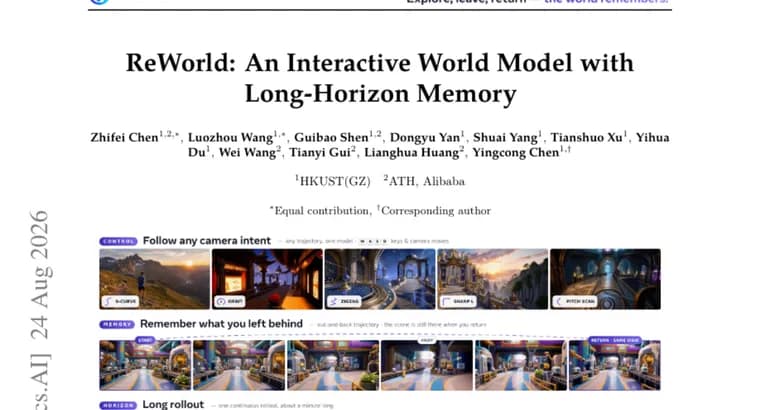This screenshot has width=760, height=410.
Task: Select author name Shuai Yang
Action: coord(505,138)
